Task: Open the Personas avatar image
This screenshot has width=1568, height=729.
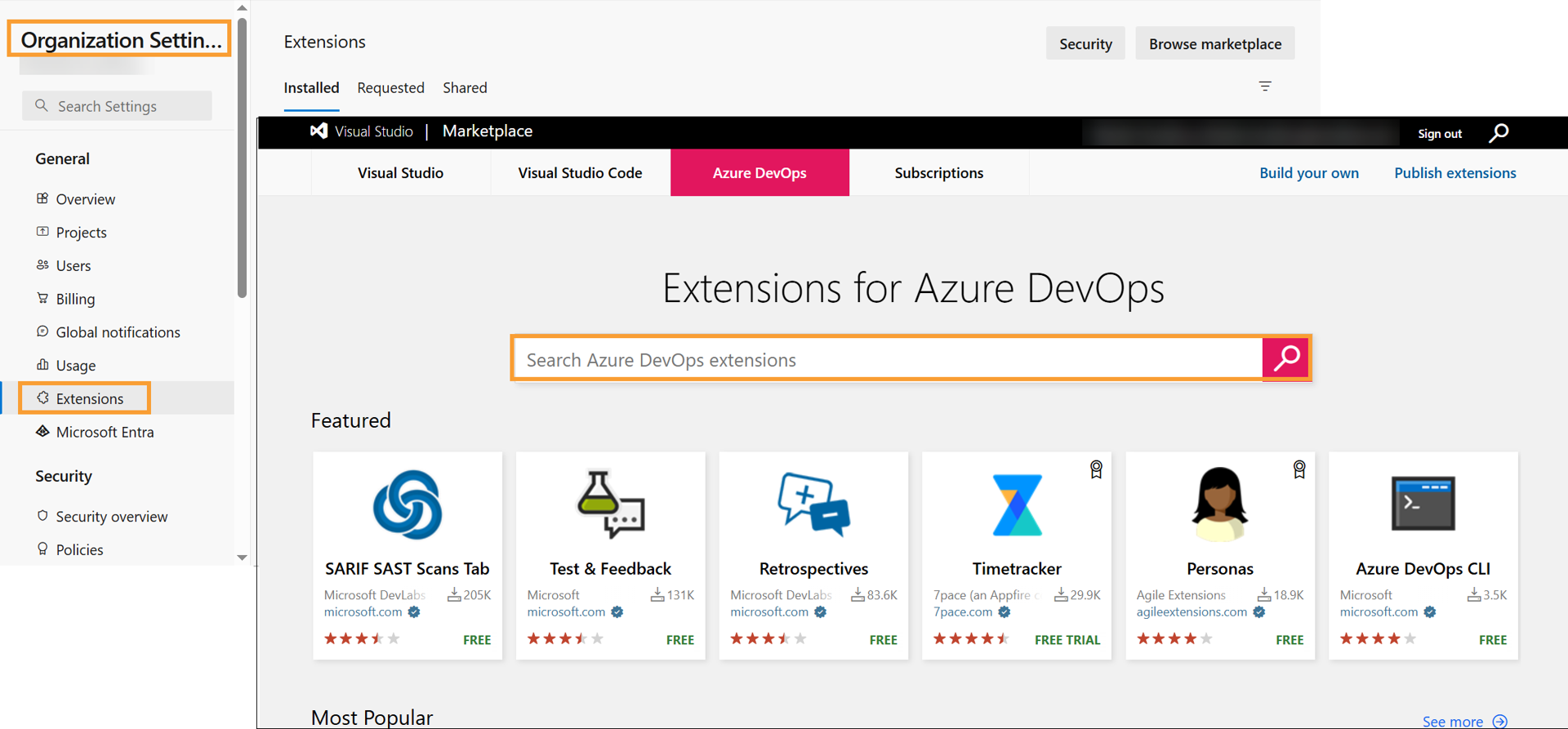Action: click(1220, 505)
